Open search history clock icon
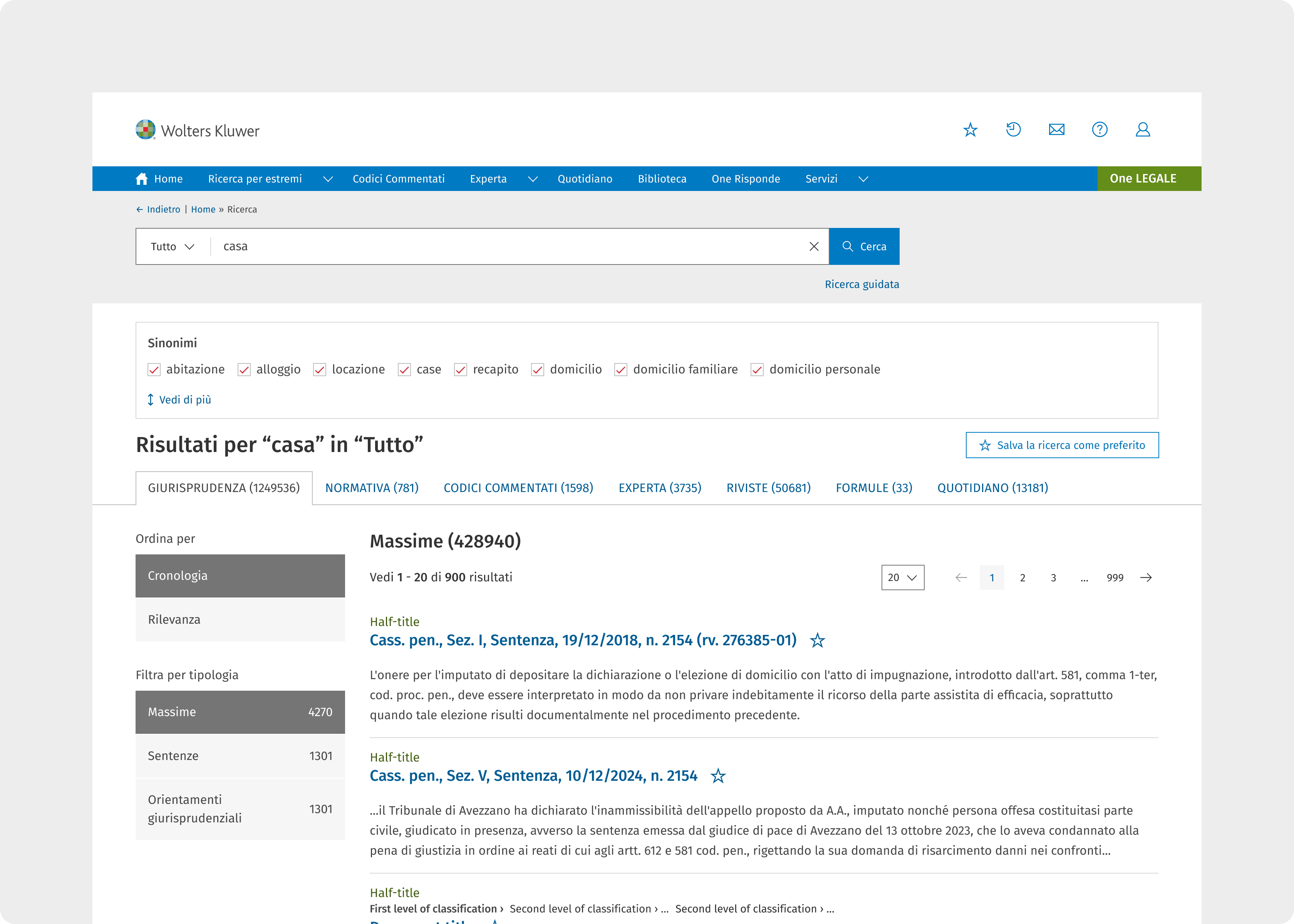Image resolution: width=1294 pixels, height=924 pixels. 1014,130
